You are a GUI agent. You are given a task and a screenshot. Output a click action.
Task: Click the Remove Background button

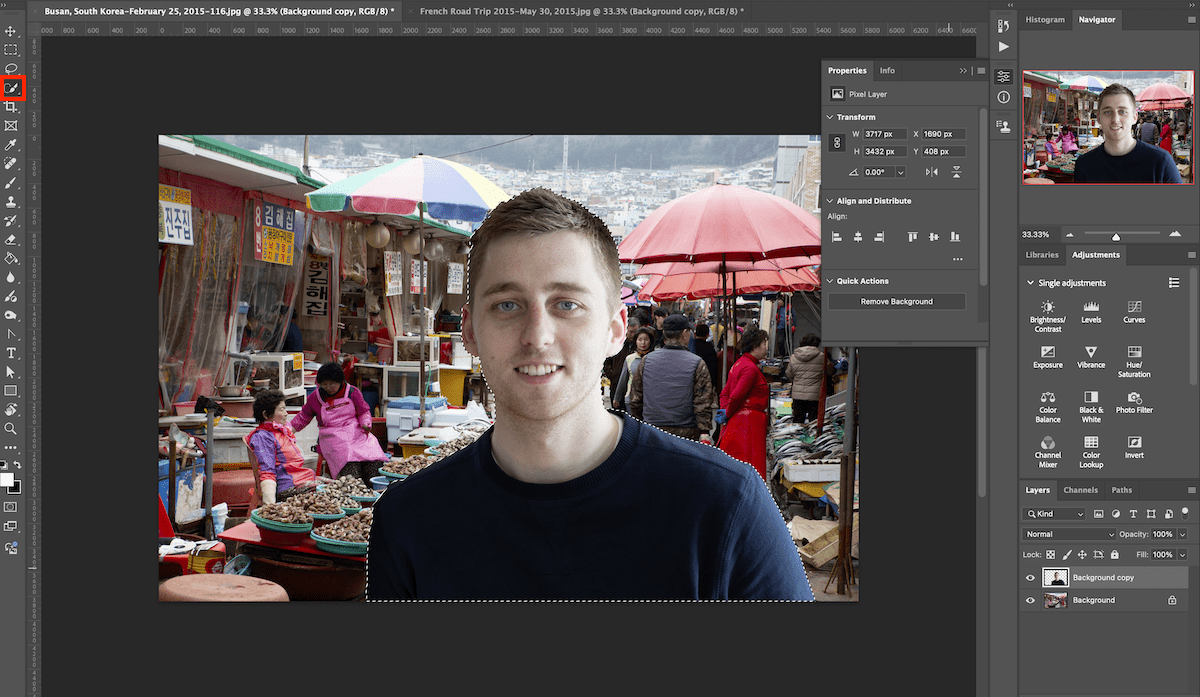tap(896, 300)
